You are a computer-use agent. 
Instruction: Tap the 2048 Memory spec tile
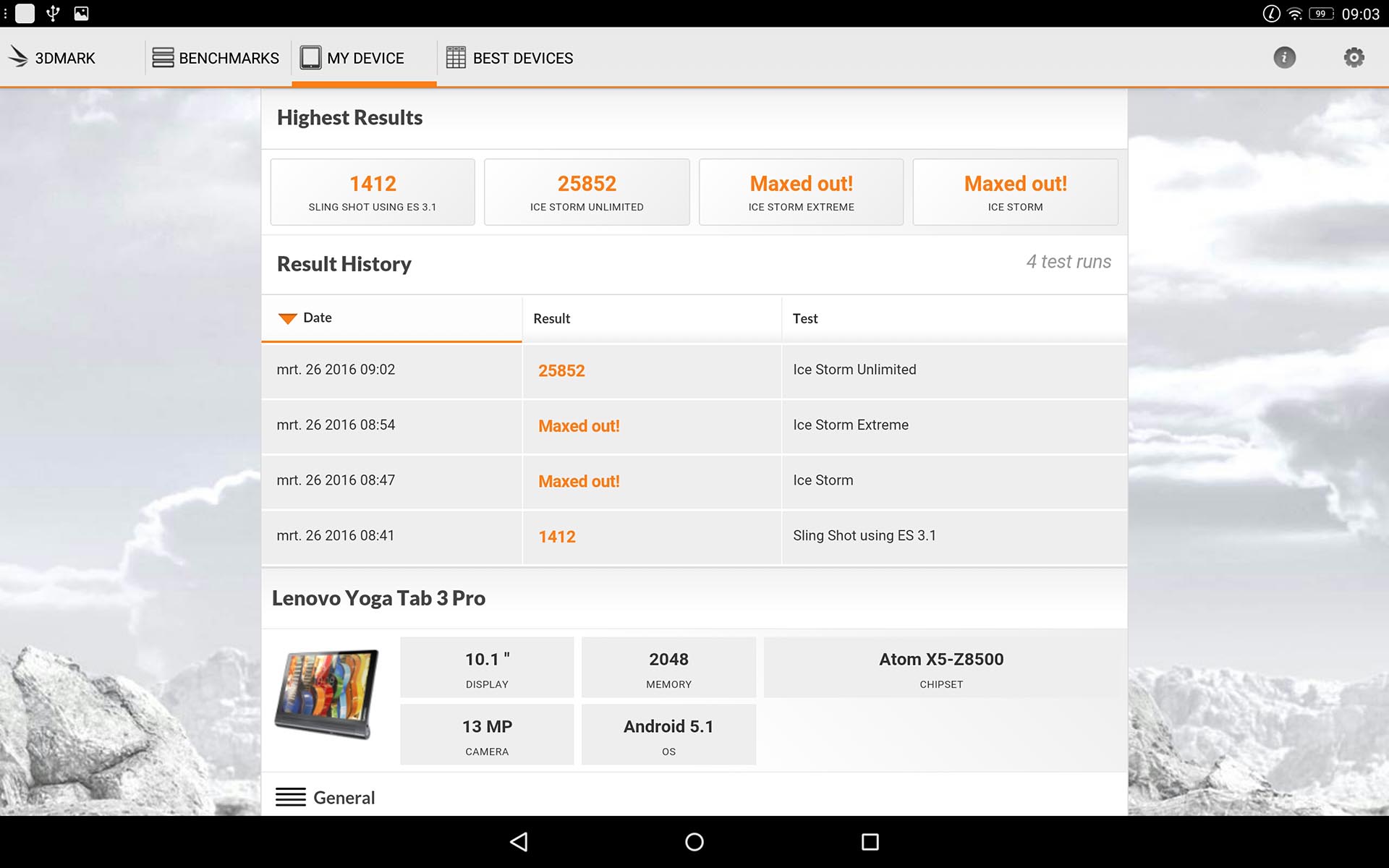[668, 668]
